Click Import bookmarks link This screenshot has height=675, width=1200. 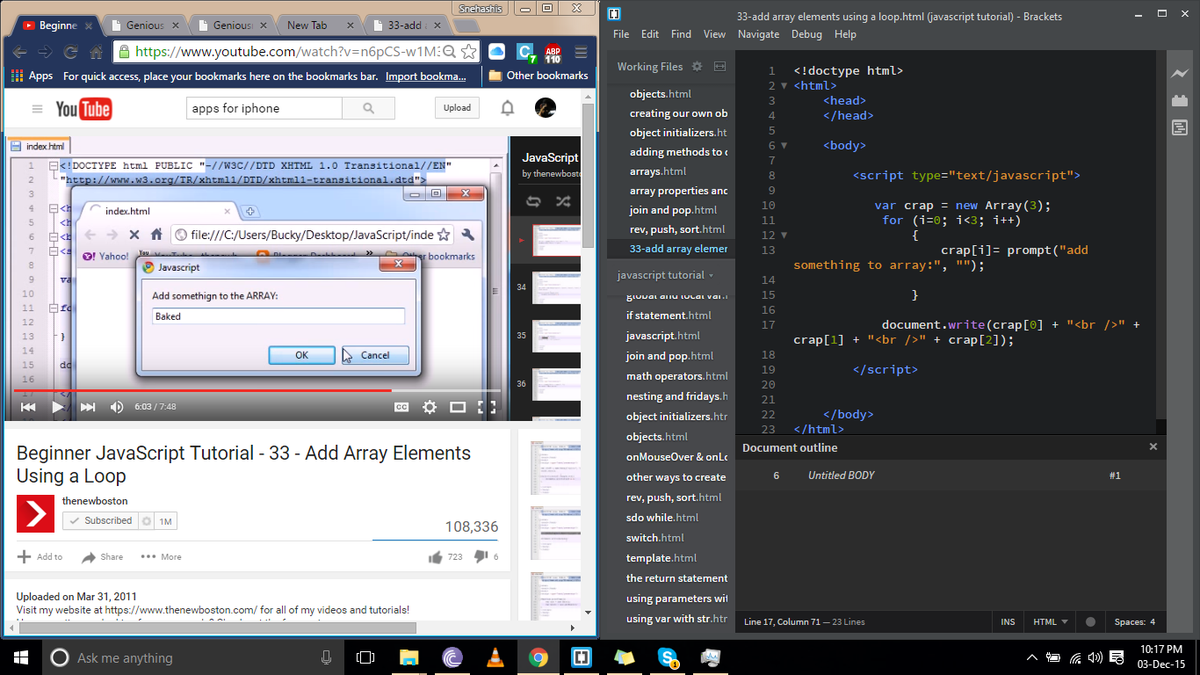click(x=426, y=76)
